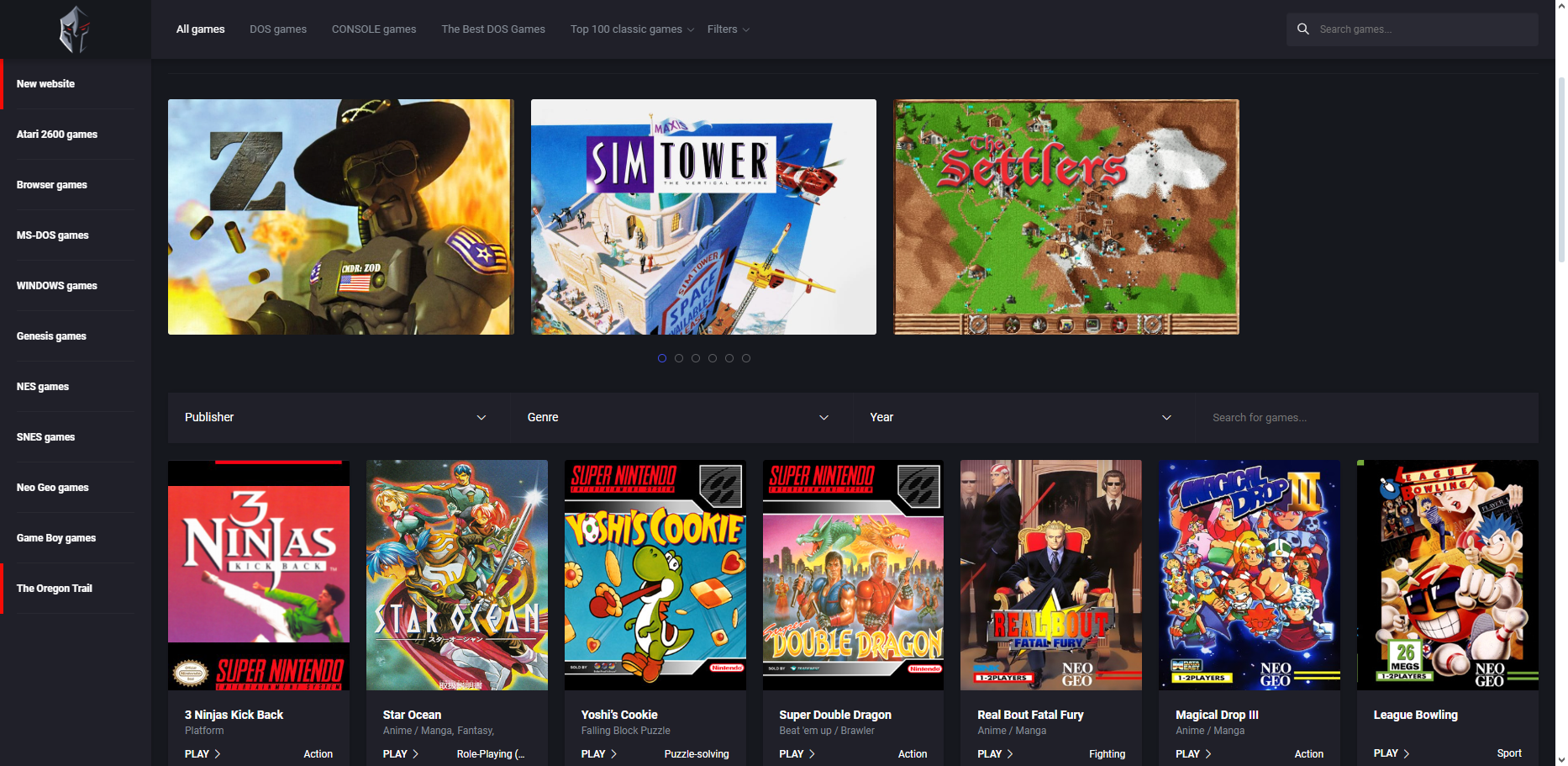
Task: Click PLAY for Yoshi's Cookie
Action: click(x=599, y=754)
